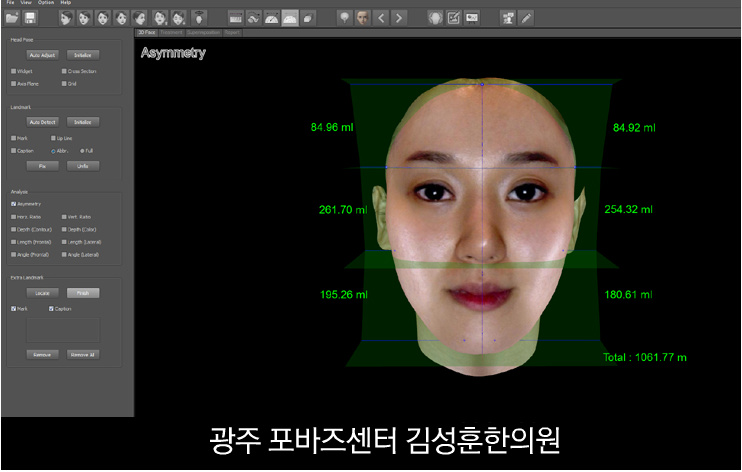Uncheck the Asymmetry analysis checkbox

click(14, 204)
